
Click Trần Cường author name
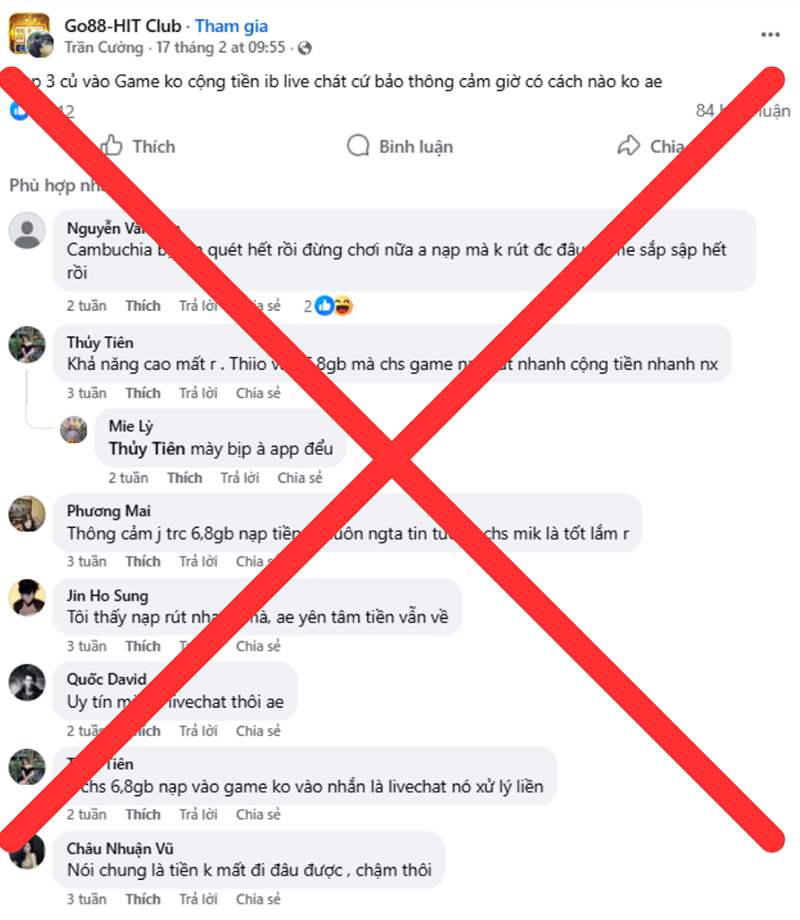click(x=104, y=48)
